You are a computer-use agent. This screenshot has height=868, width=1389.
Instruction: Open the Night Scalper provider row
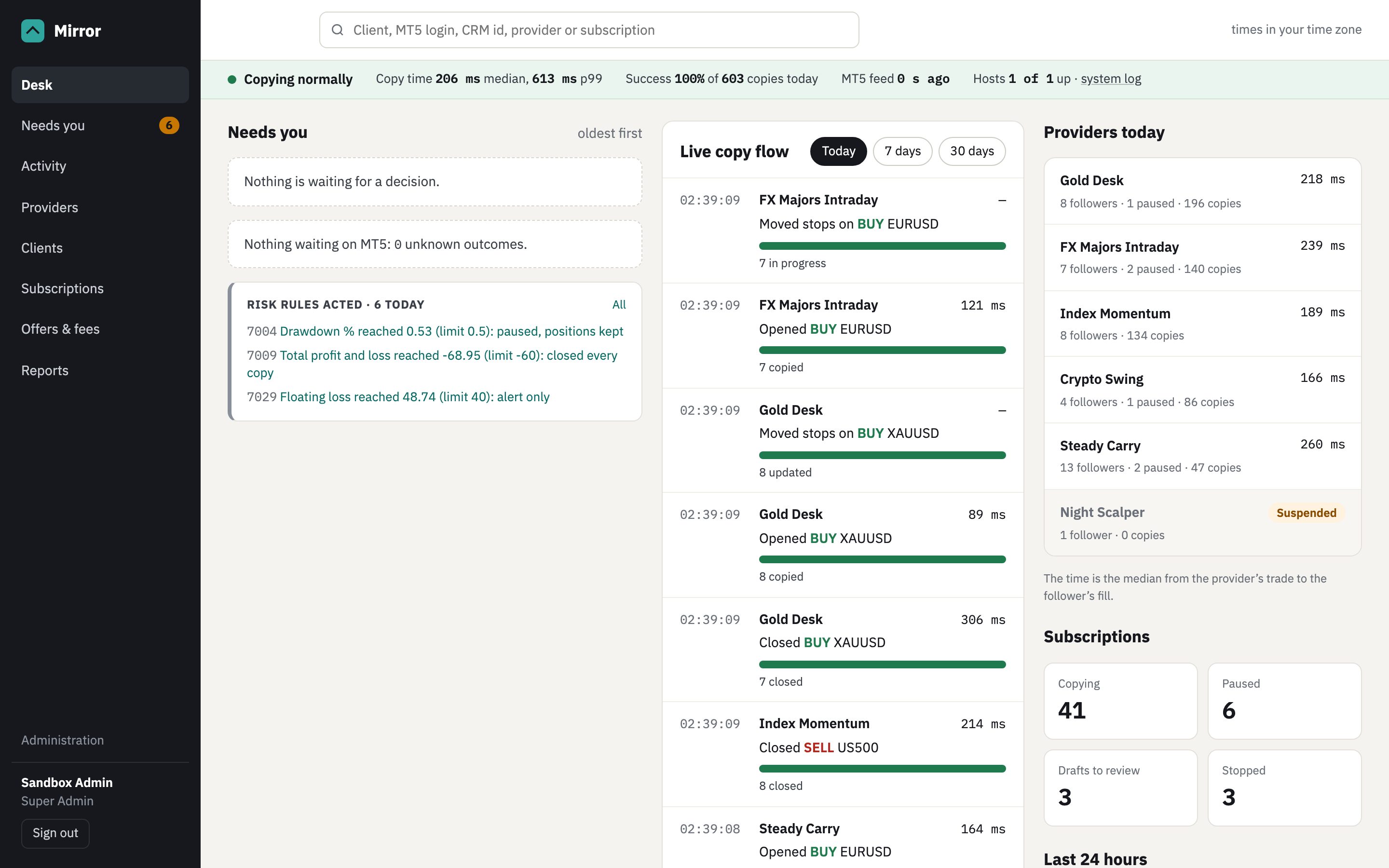click(x=1202, y=522)
